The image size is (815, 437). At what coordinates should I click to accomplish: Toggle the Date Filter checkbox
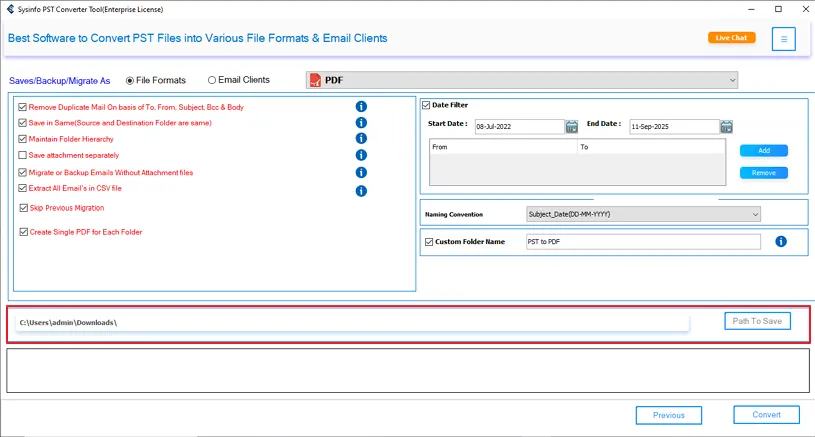(x=426, y=105)
